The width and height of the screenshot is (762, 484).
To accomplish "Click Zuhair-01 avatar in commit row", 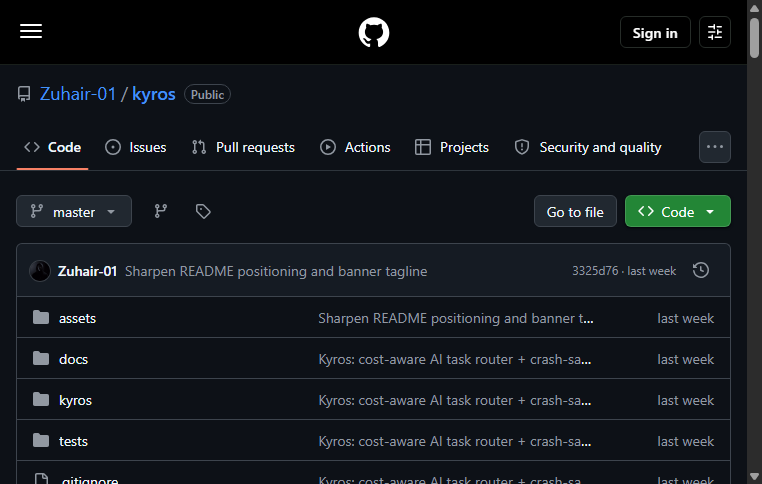I will point(40,271).
